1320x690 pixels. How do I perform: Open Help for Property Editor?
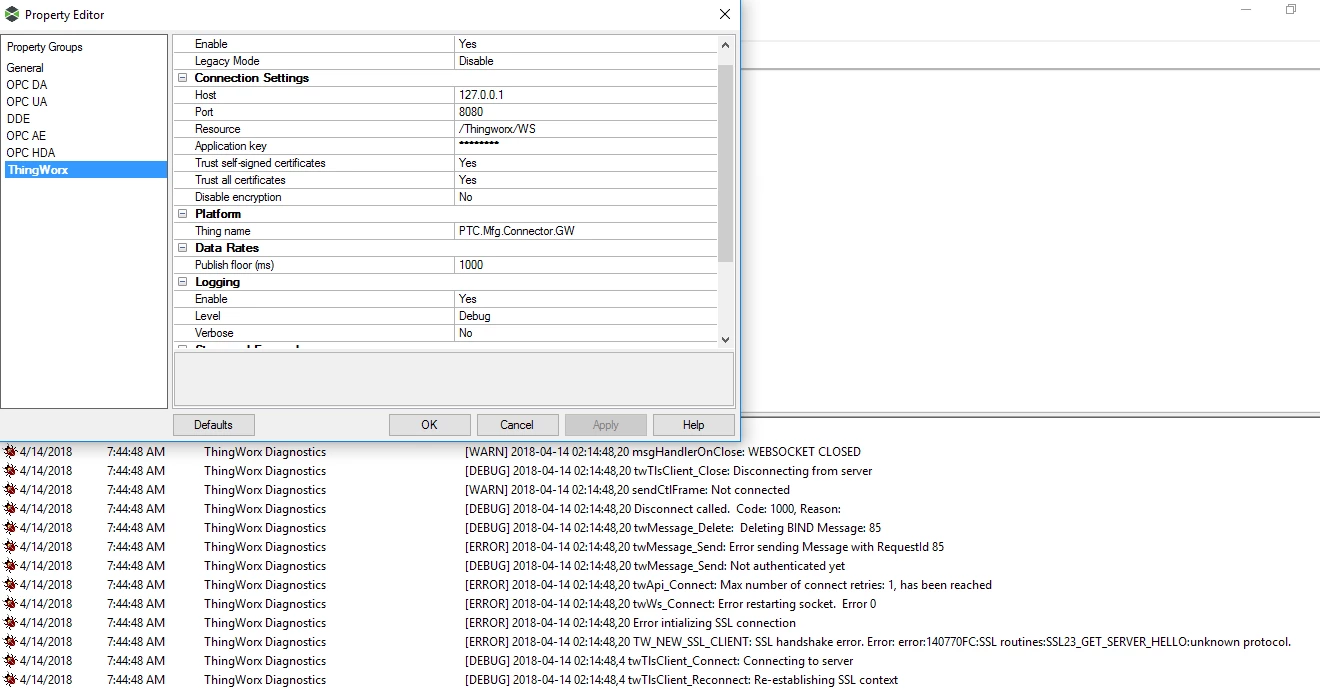pyautogui.click(x=693, y=425)
